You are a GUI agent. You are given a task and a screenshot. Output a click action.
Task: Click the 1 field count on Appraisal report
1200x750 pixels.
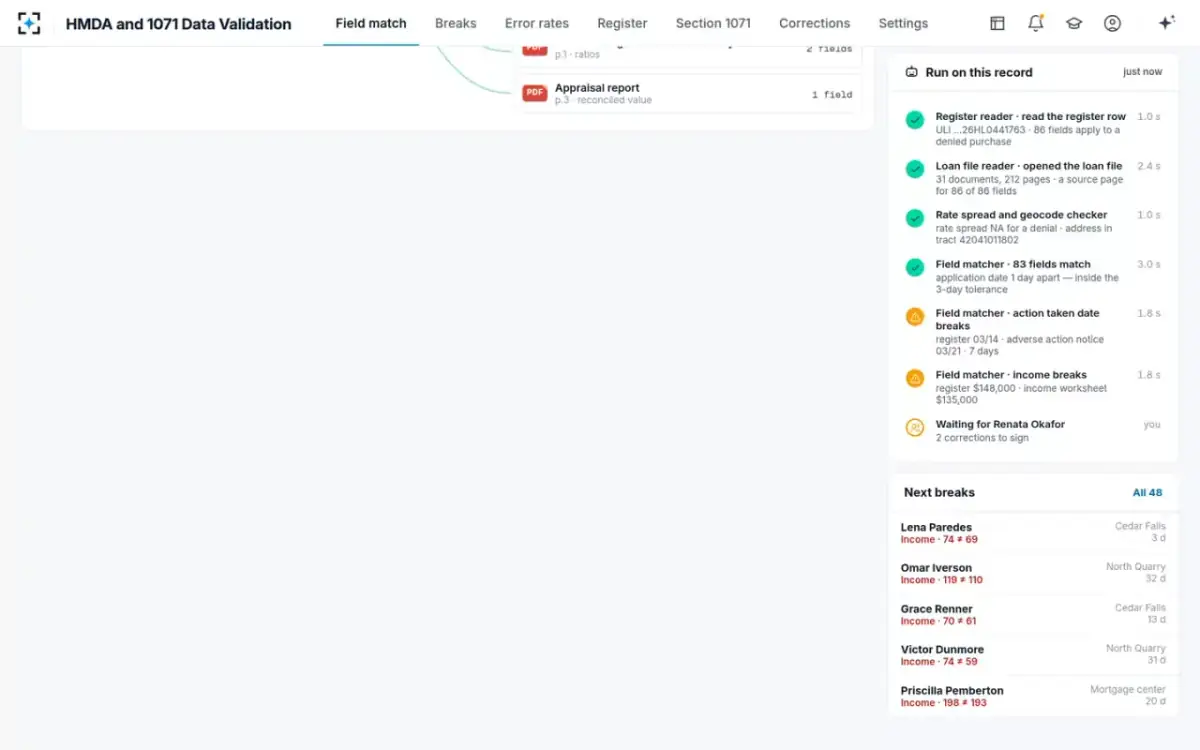(832, 95)
